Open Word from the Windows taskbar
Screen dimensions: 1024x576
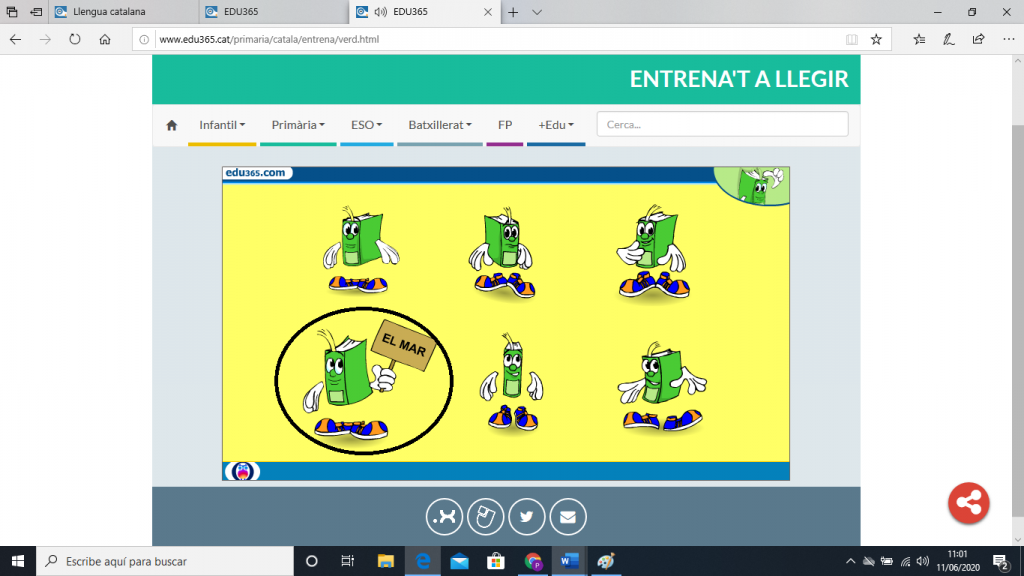pyautogui.click(x=569, y=561)
